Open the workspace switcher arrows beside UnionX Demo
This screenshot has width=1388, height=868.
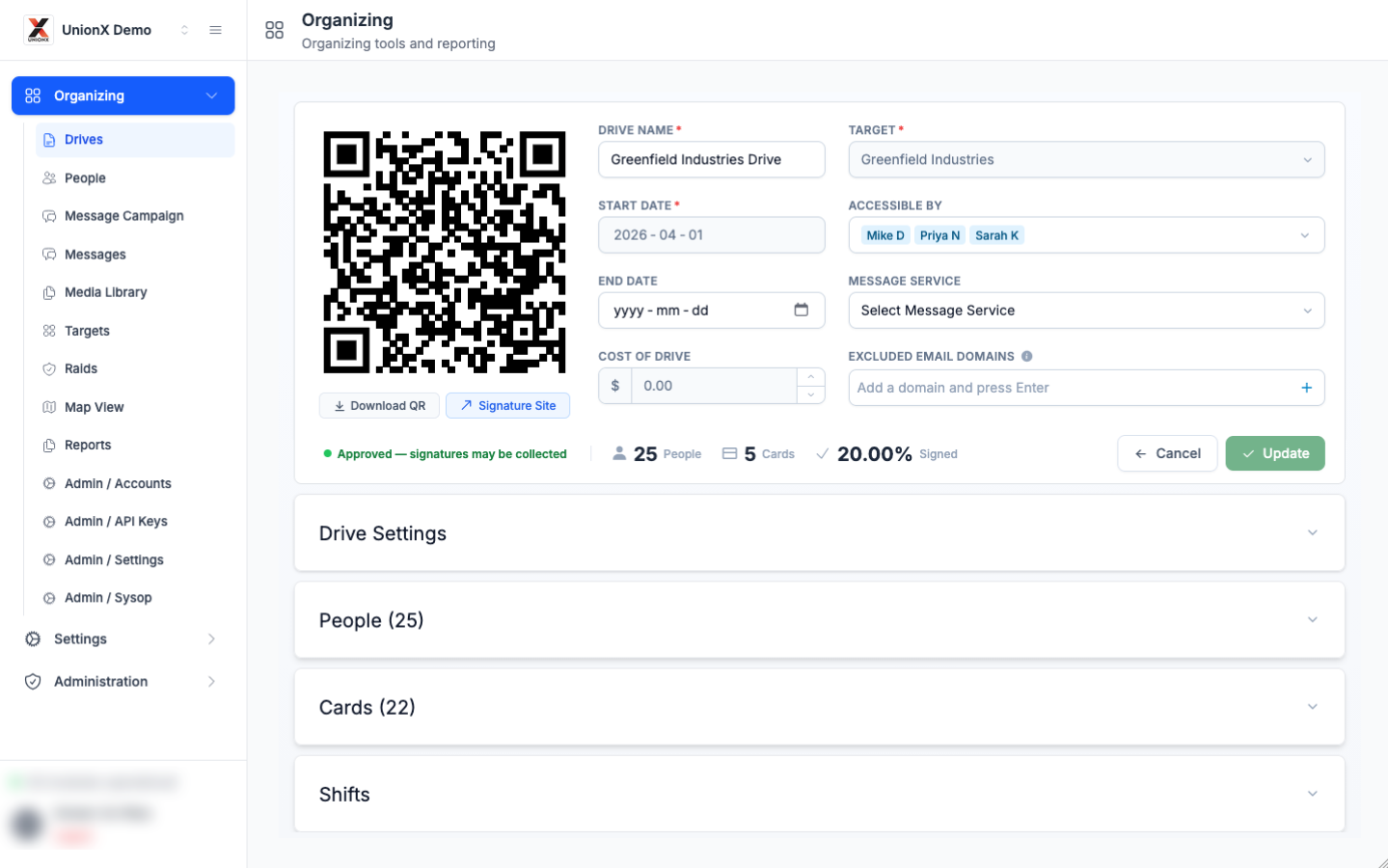tap(184, 30)
